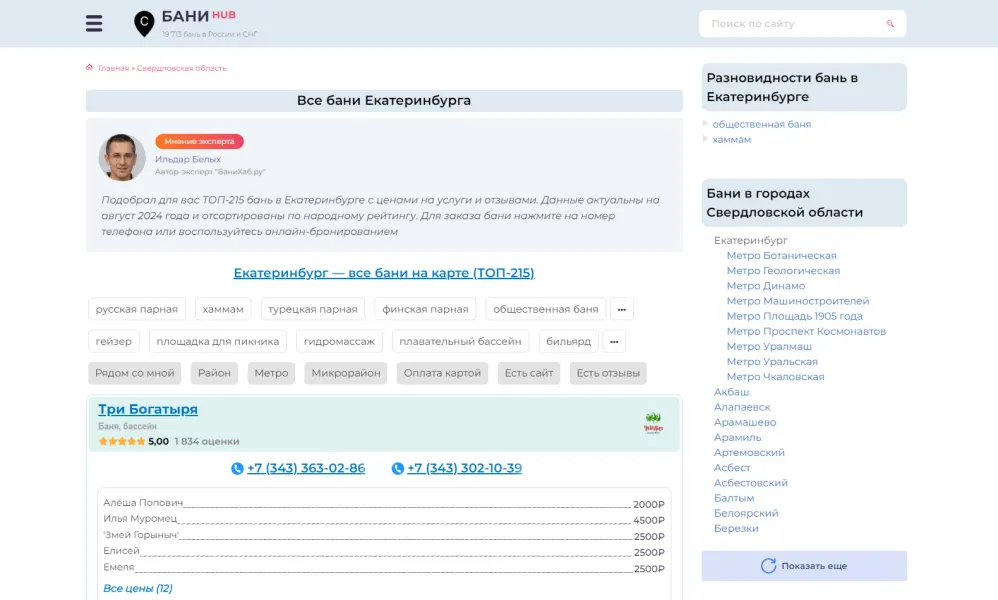Toggle the 'Есть отзывы' filter
Screen dimensions: 998x600
608,373
